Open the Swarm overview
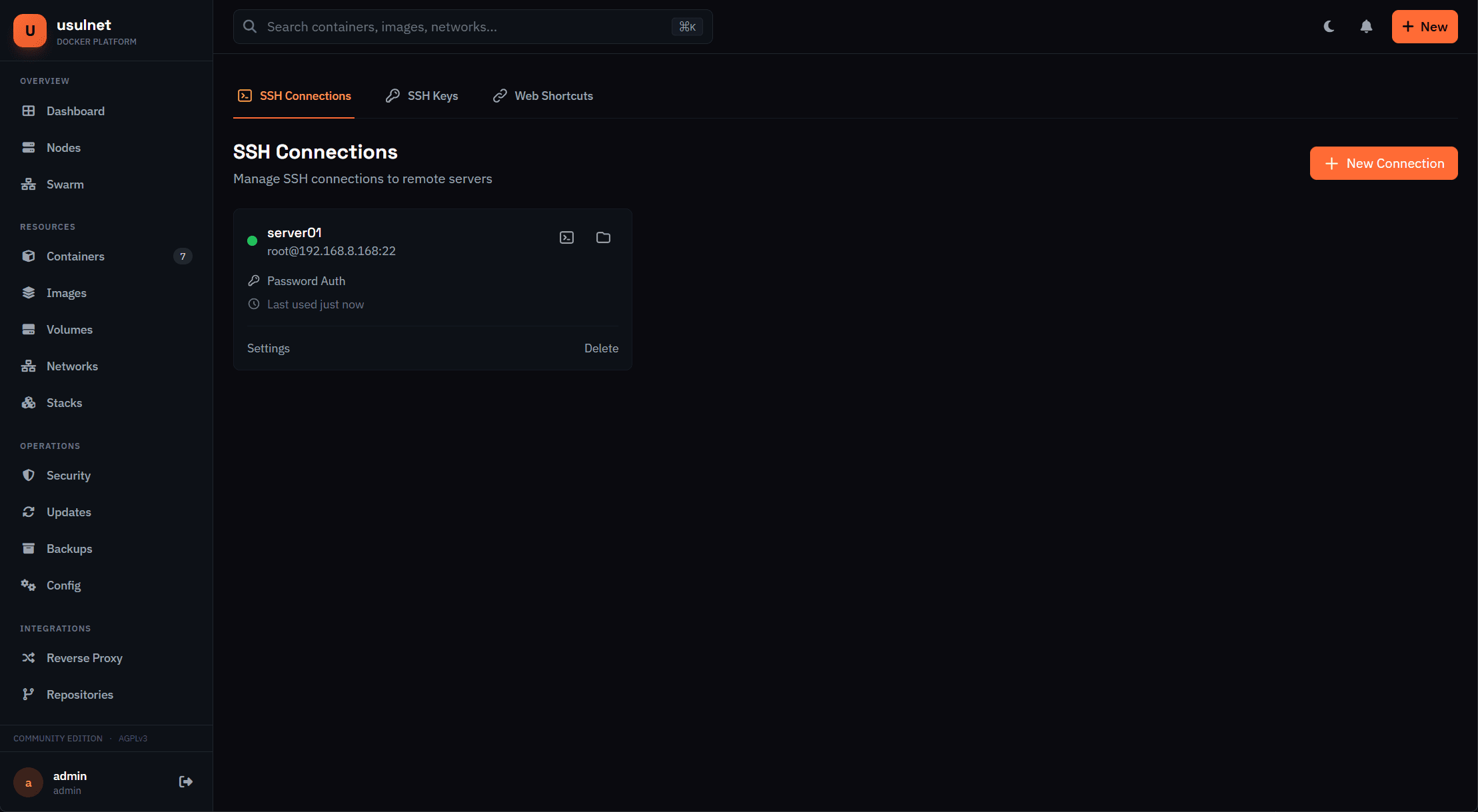The width and height of the screenshot is (1478, 812). click(65, 184)
